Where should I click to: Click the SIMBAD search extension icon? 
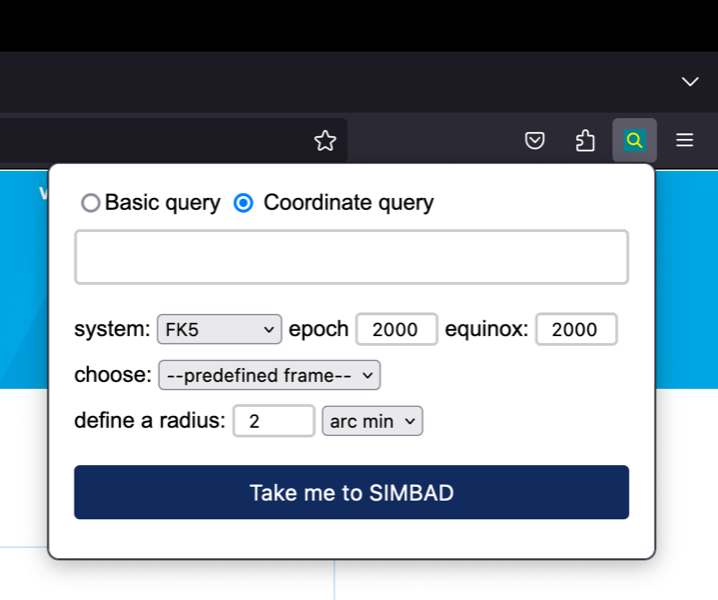pyautogui.click(x=634, y=140)
